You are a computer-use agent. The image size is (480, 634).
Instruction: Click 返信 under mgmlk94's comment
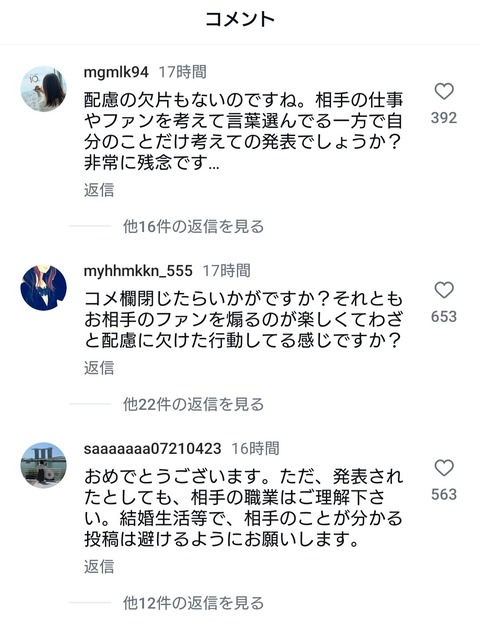(x=99, y=190)
